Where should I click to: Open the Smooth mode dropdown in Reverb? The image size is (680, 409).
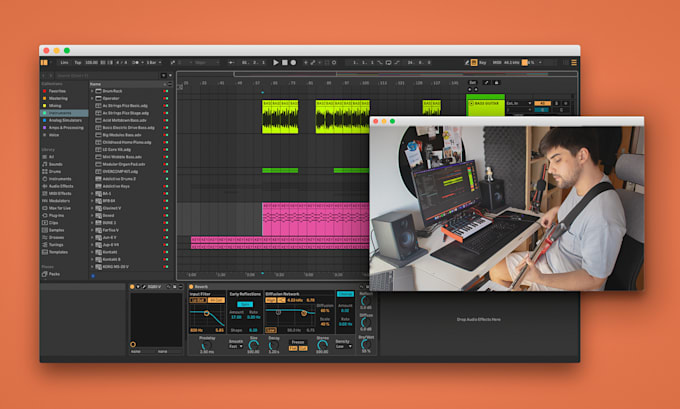[236, 347]
